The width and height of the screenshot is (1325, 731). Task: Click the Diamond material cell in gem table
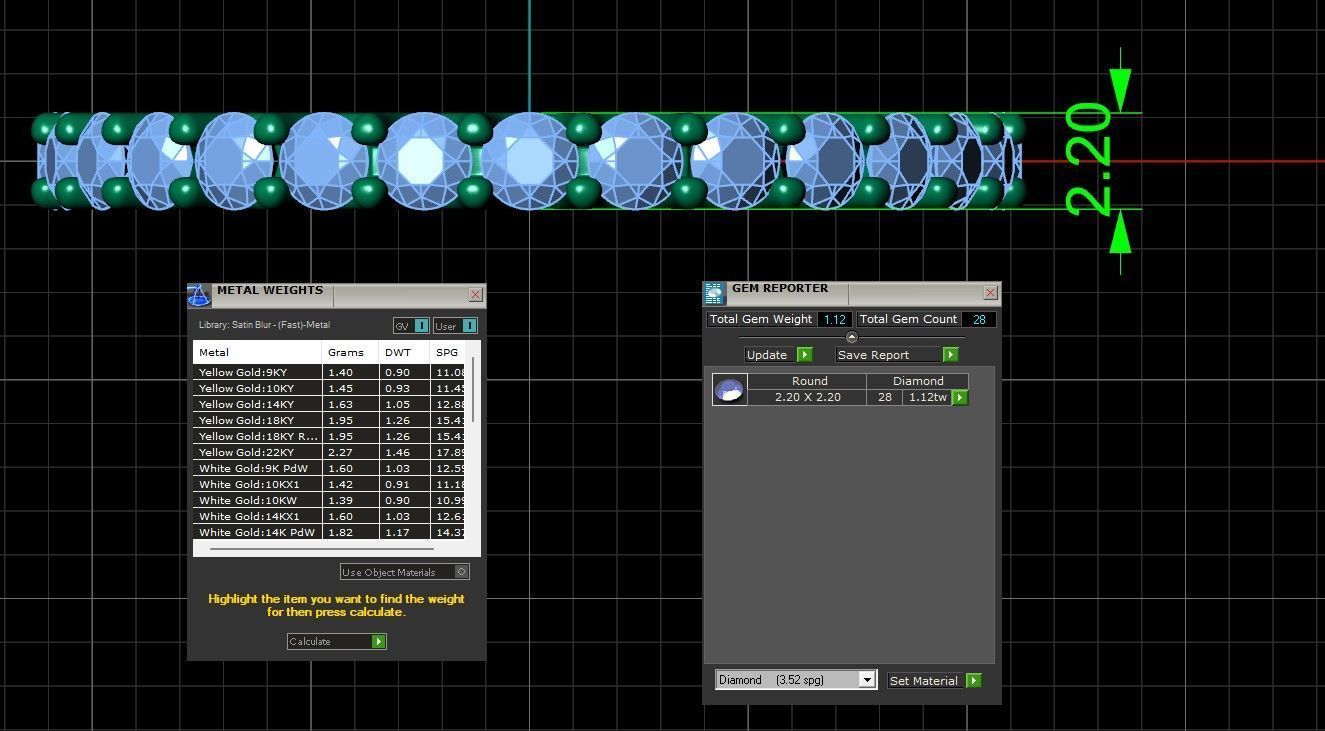pos(918,381)
